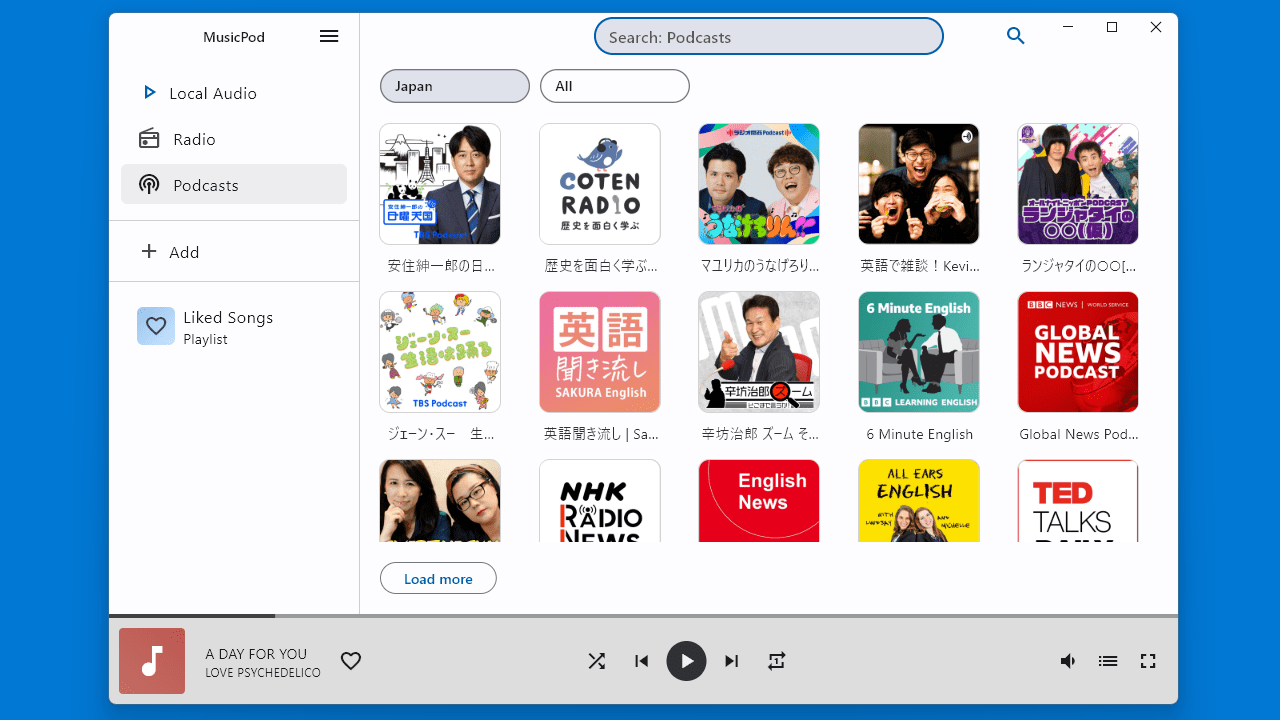This screenshot has height=720, width=1280.
Task: Click the 歴史を面白く学ぶ title text
Action: click(600, 266)
